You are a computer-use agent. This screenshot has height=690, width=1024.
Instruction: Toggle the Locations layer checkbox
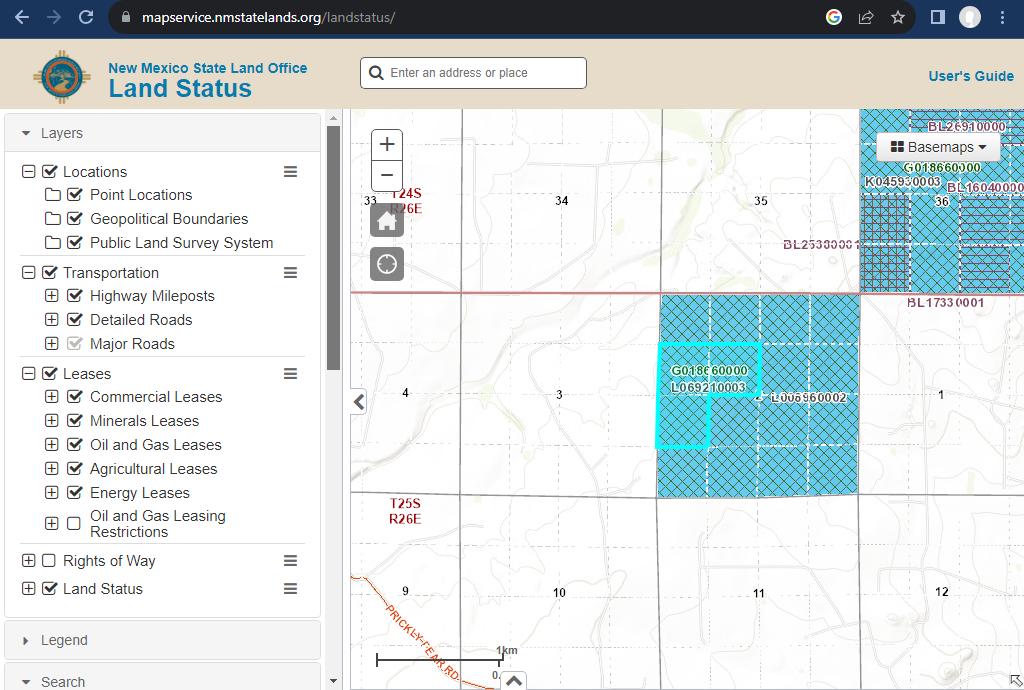click(50, 172)
